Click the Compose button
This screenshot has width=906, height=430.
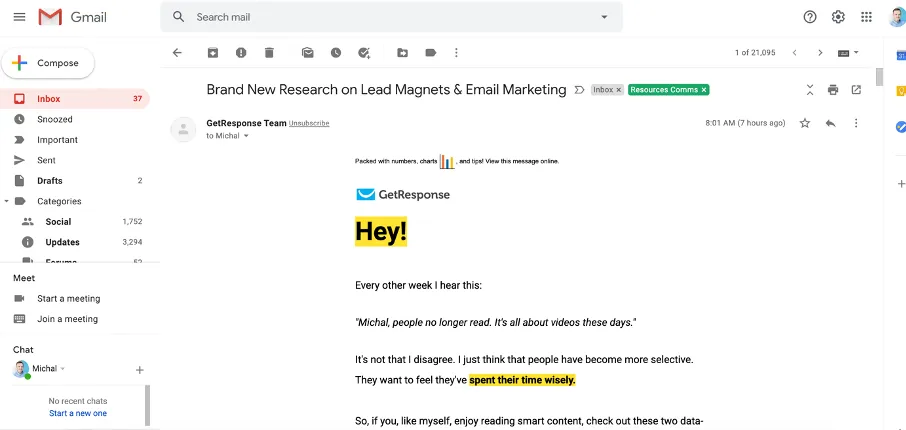[x=48, y=63]
